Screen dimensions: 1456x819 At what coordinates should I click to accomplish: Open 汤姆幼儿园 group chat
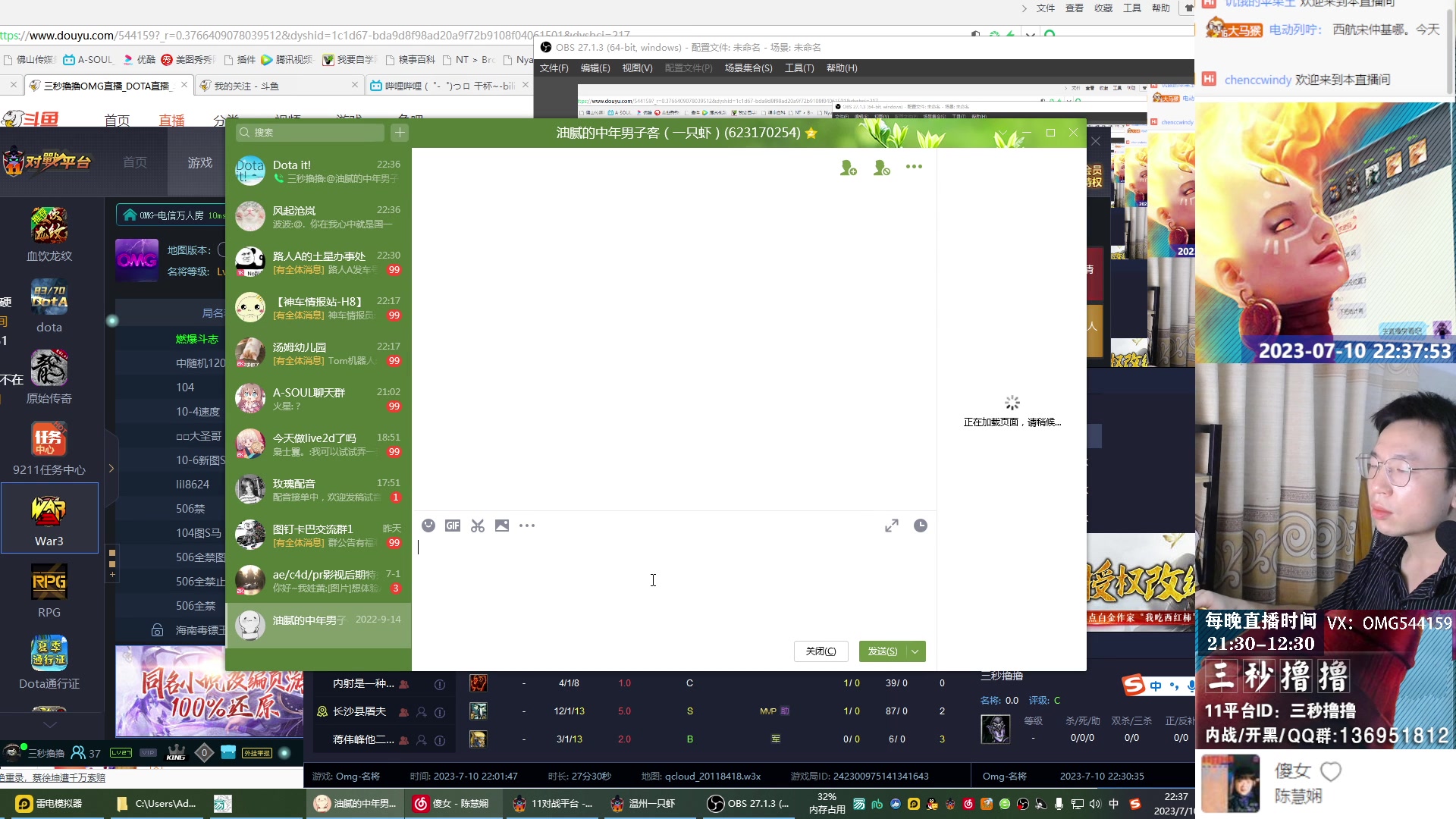(x=318, y=353)
